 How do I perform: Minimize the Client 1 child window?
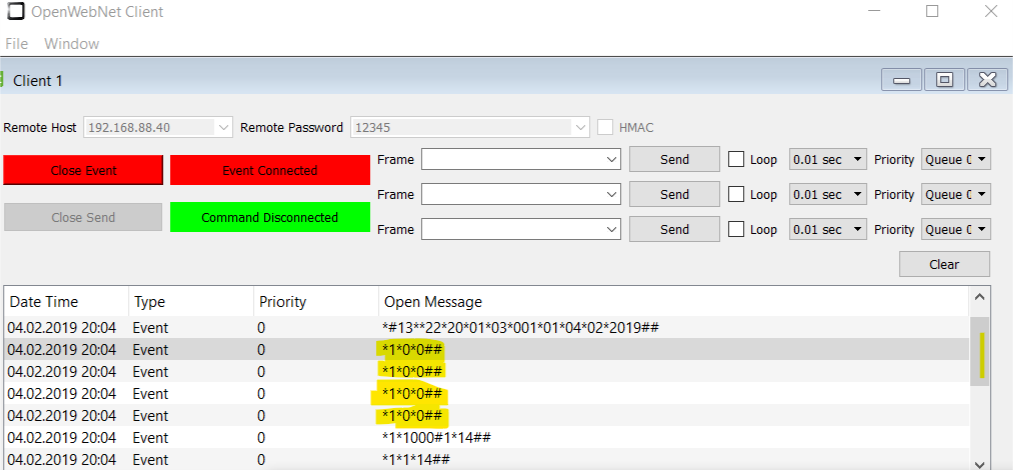[x=901, y=80]
